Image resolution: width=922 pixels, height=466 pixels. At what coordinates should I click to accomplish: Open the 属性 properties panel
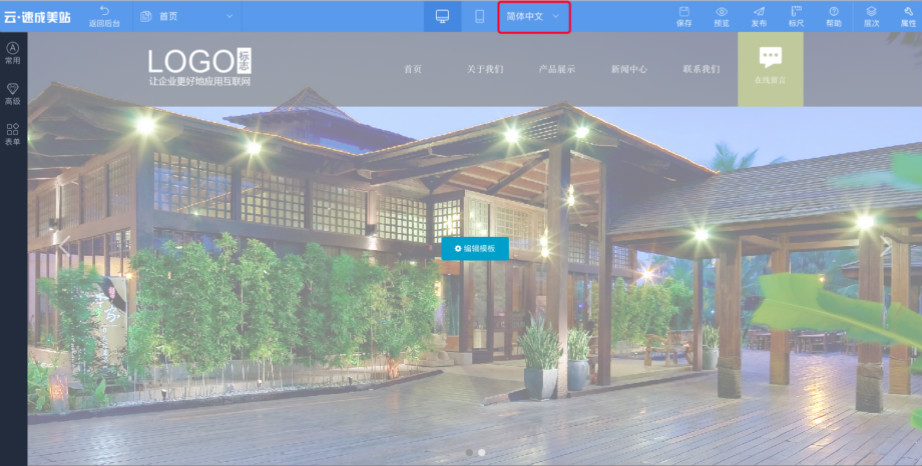click(906, 15)
